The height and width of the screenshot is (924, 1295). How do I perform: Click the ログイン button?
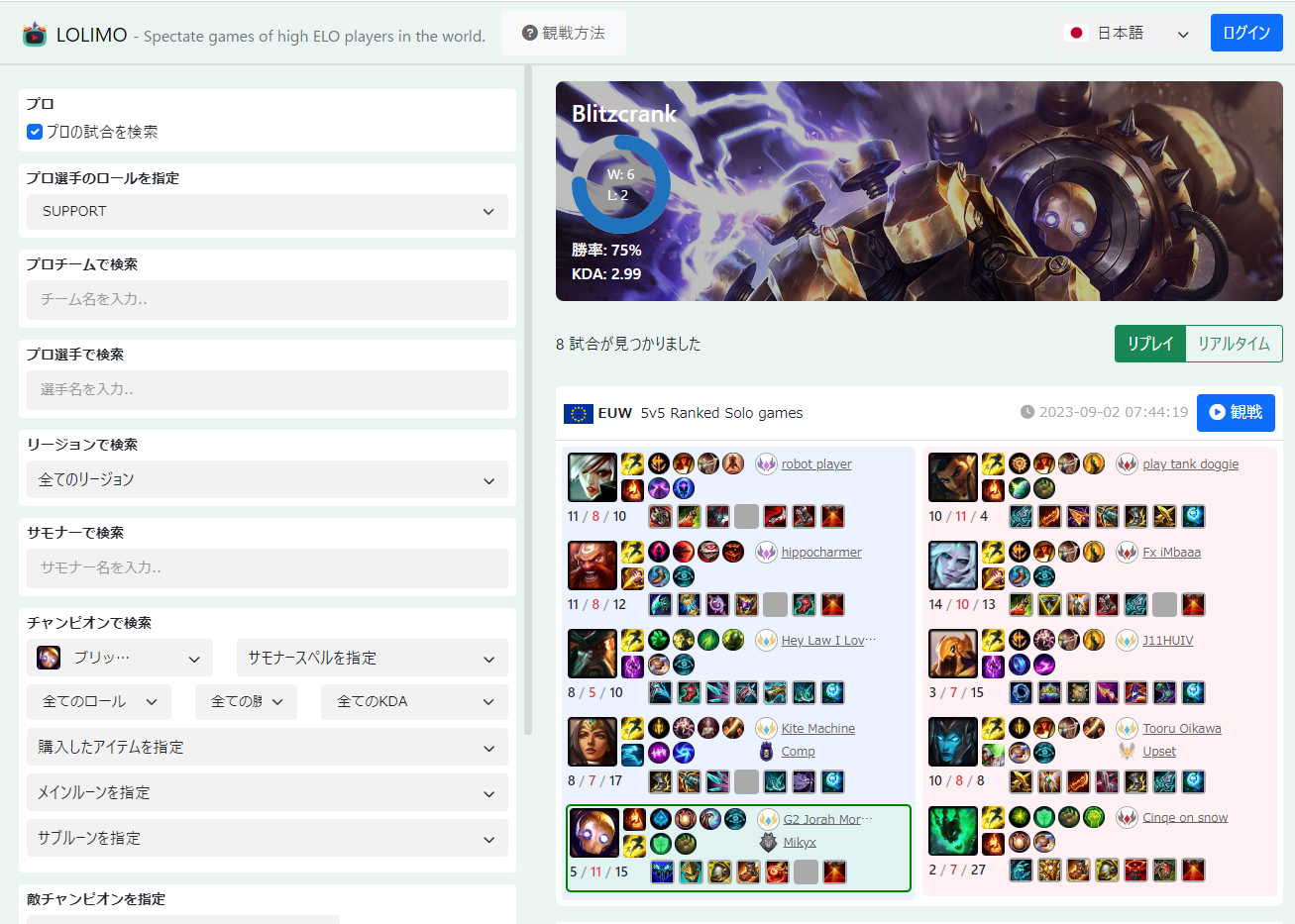tap(1246, 33)
